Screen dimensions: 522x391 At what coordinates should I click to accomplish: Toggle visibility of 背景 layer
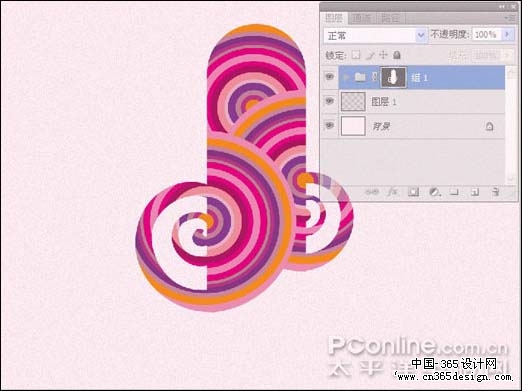(330, 126)
